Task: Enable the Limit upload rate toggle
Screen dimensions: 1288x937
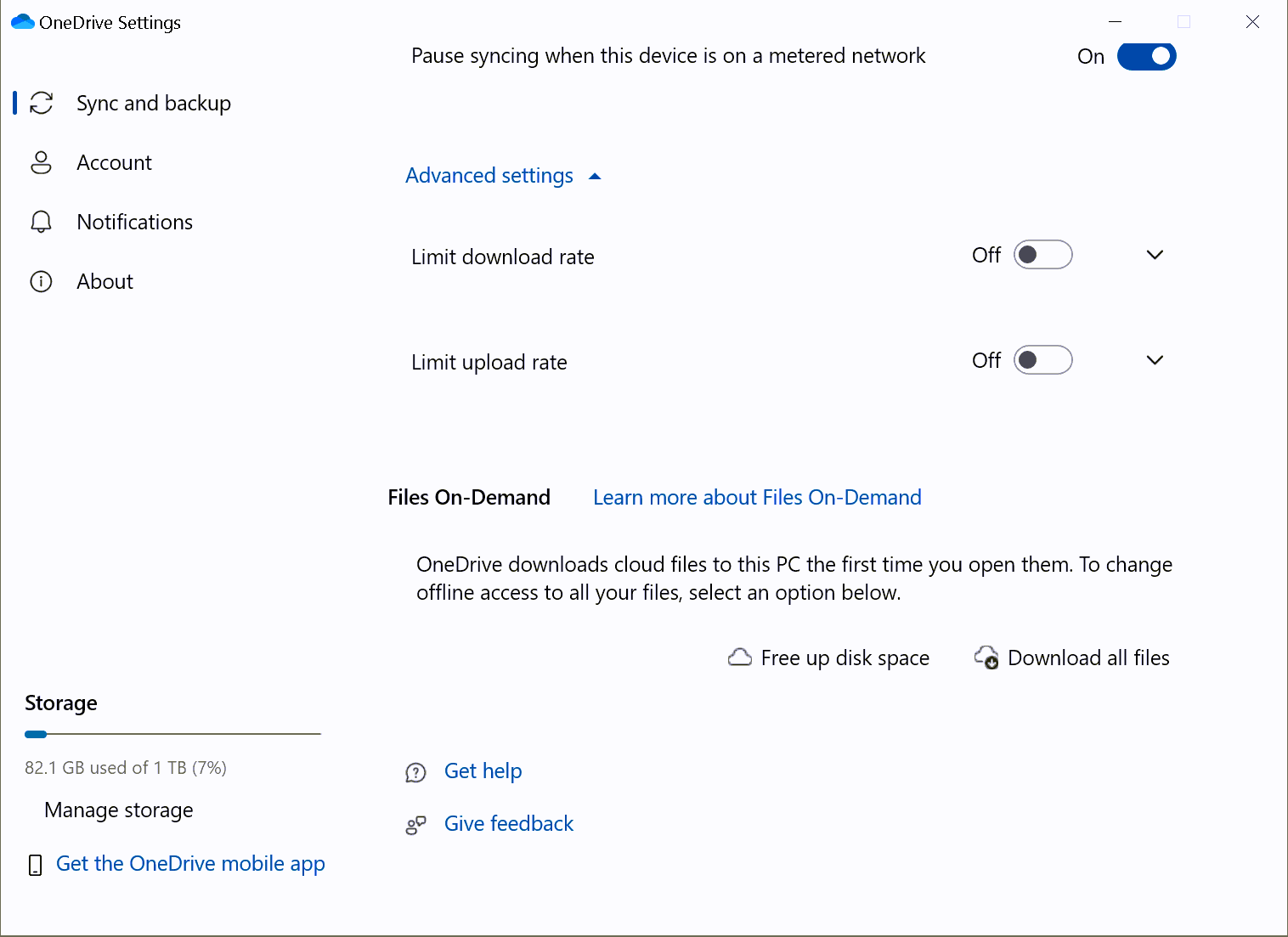Action: (1042, 359)
